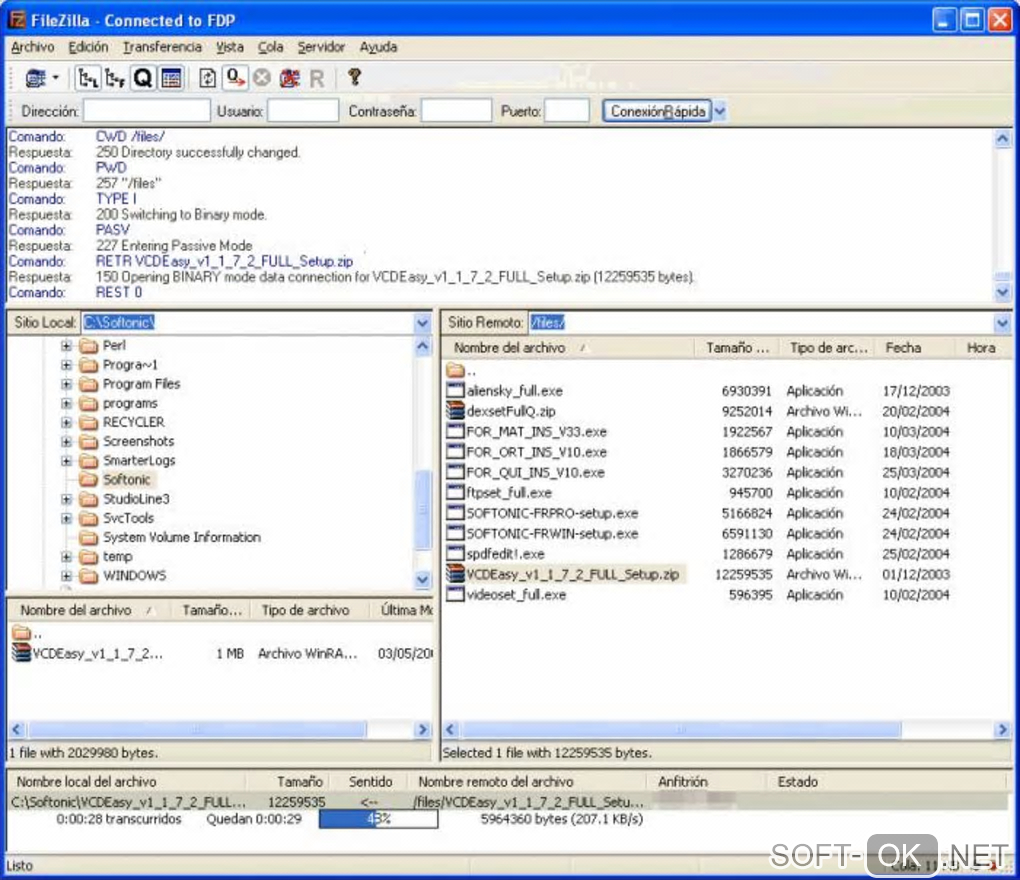Open the Sitio Local path dropdown
1020x880 pixels.
(422, 323)
